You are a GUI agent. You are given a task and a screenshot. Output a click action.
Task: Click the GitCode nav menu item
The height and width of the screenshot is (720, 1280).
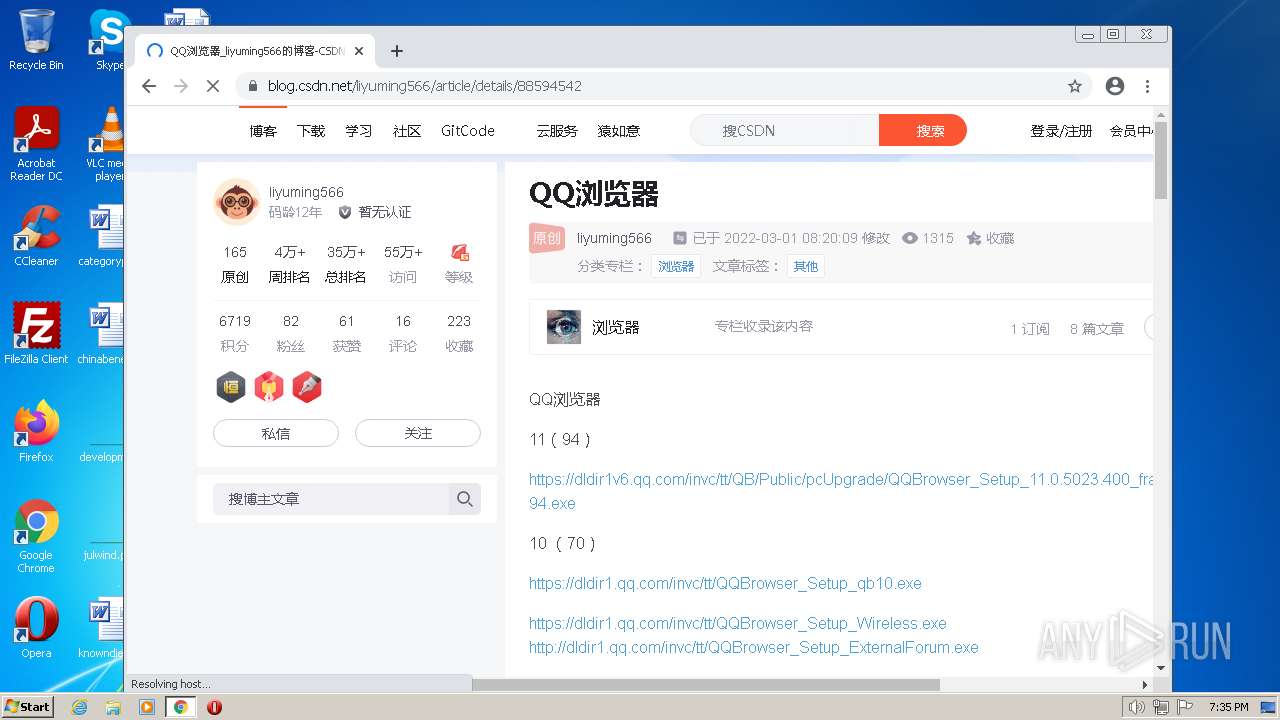(468, 131)
